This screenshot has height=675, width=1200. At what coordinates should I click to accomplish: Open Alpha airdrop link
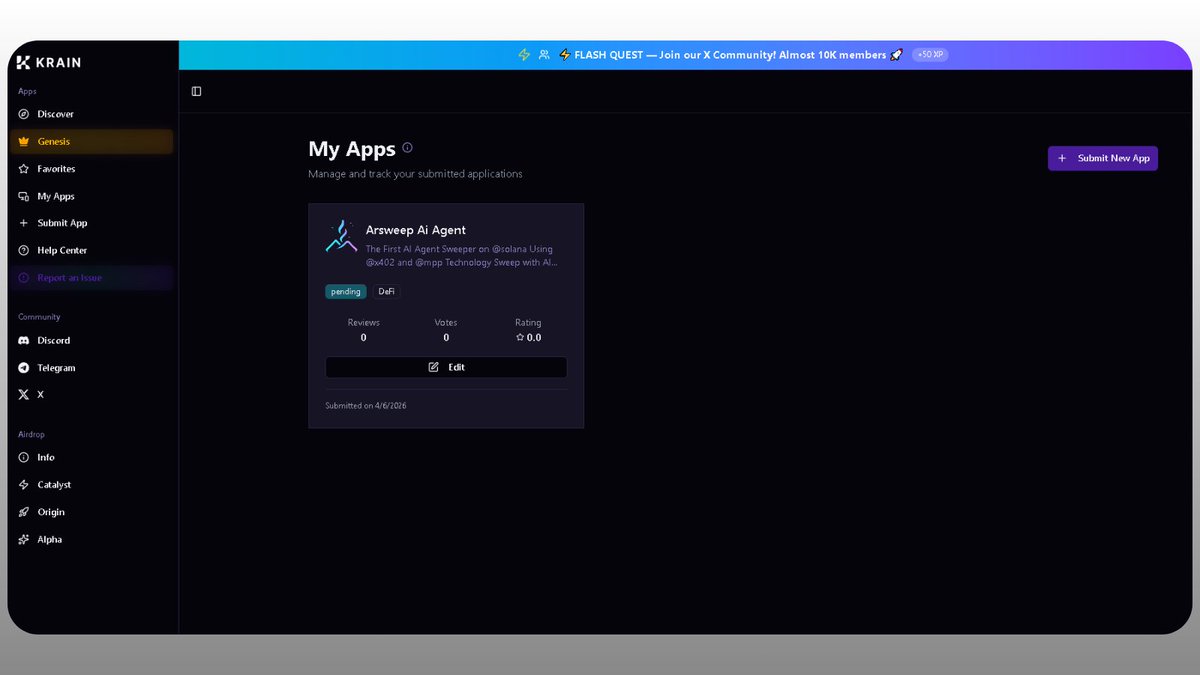[93, 539]
